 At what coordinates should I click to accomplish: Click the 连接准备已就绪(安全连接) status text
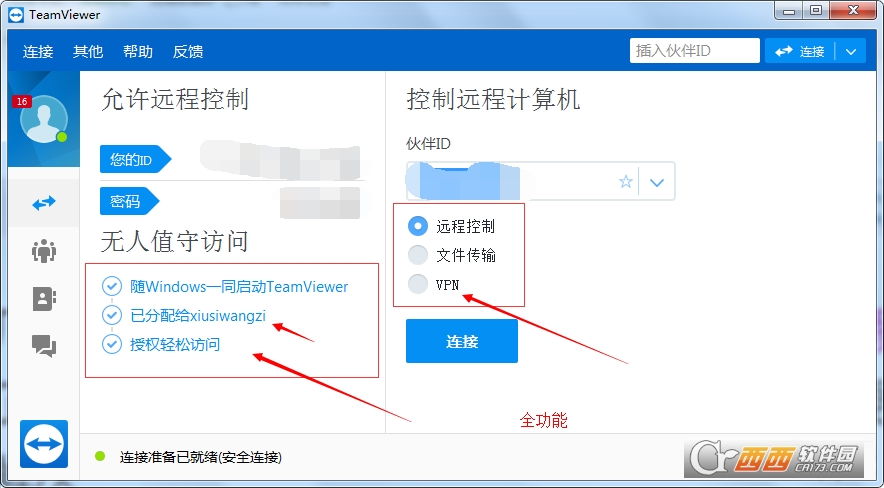[x=201, y=457]
